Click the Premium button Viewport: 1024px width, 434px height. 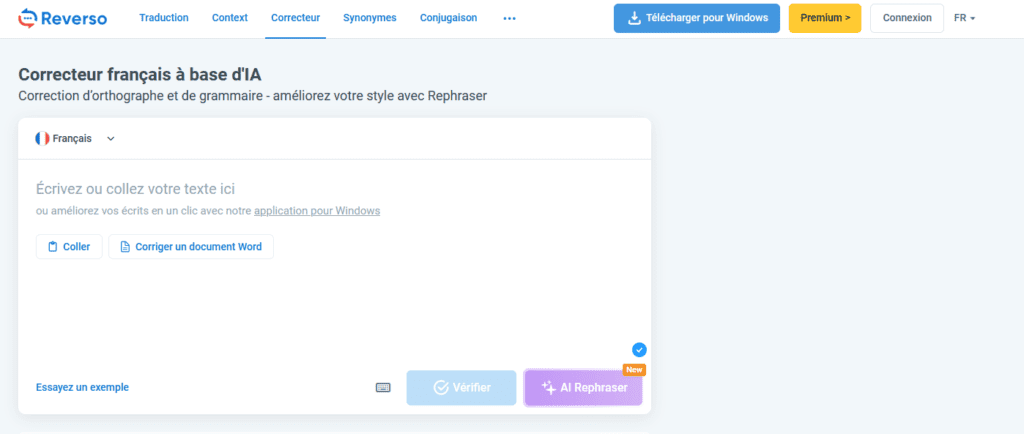coord(824,18)
